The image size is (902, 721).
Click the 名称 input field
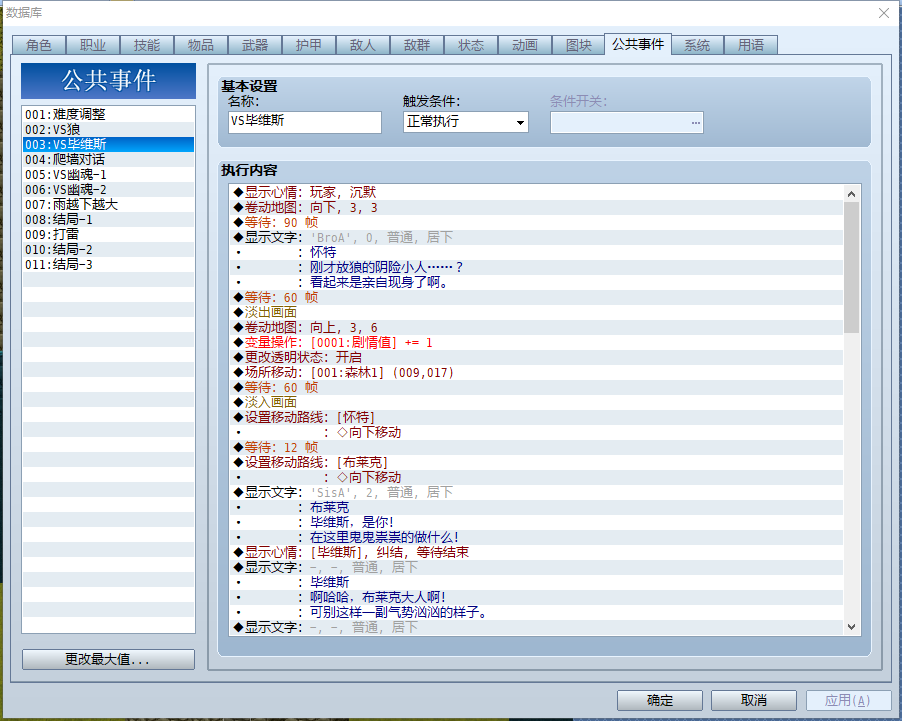click(305, 122)
